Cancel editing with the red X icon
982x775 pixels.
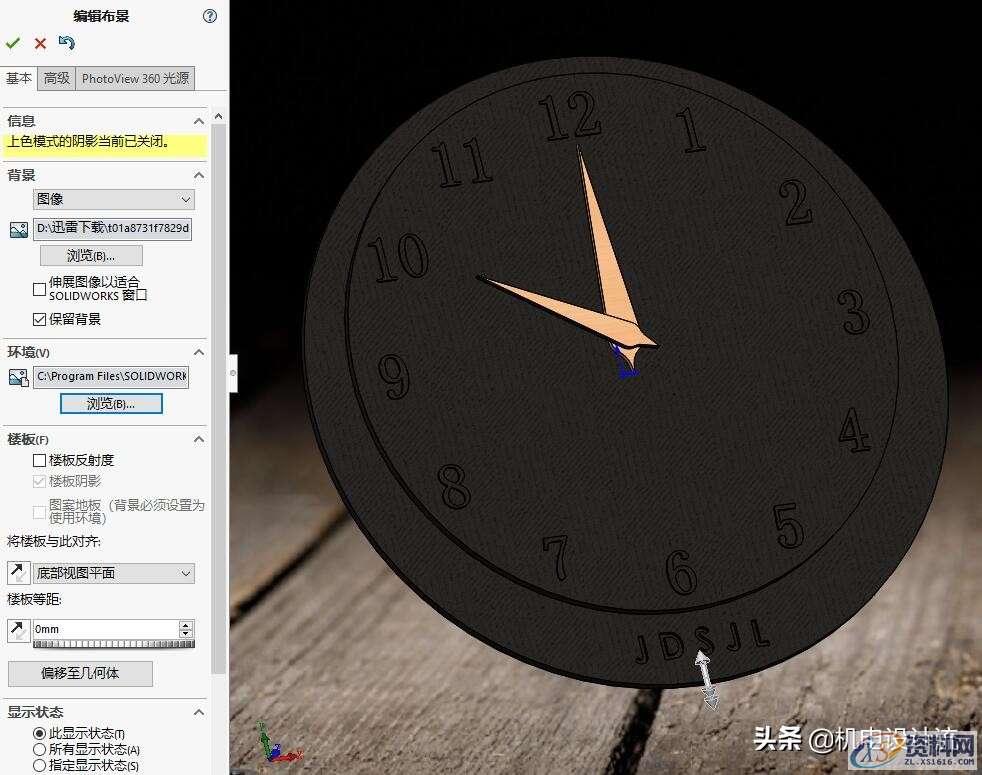(x=40, y=43)
